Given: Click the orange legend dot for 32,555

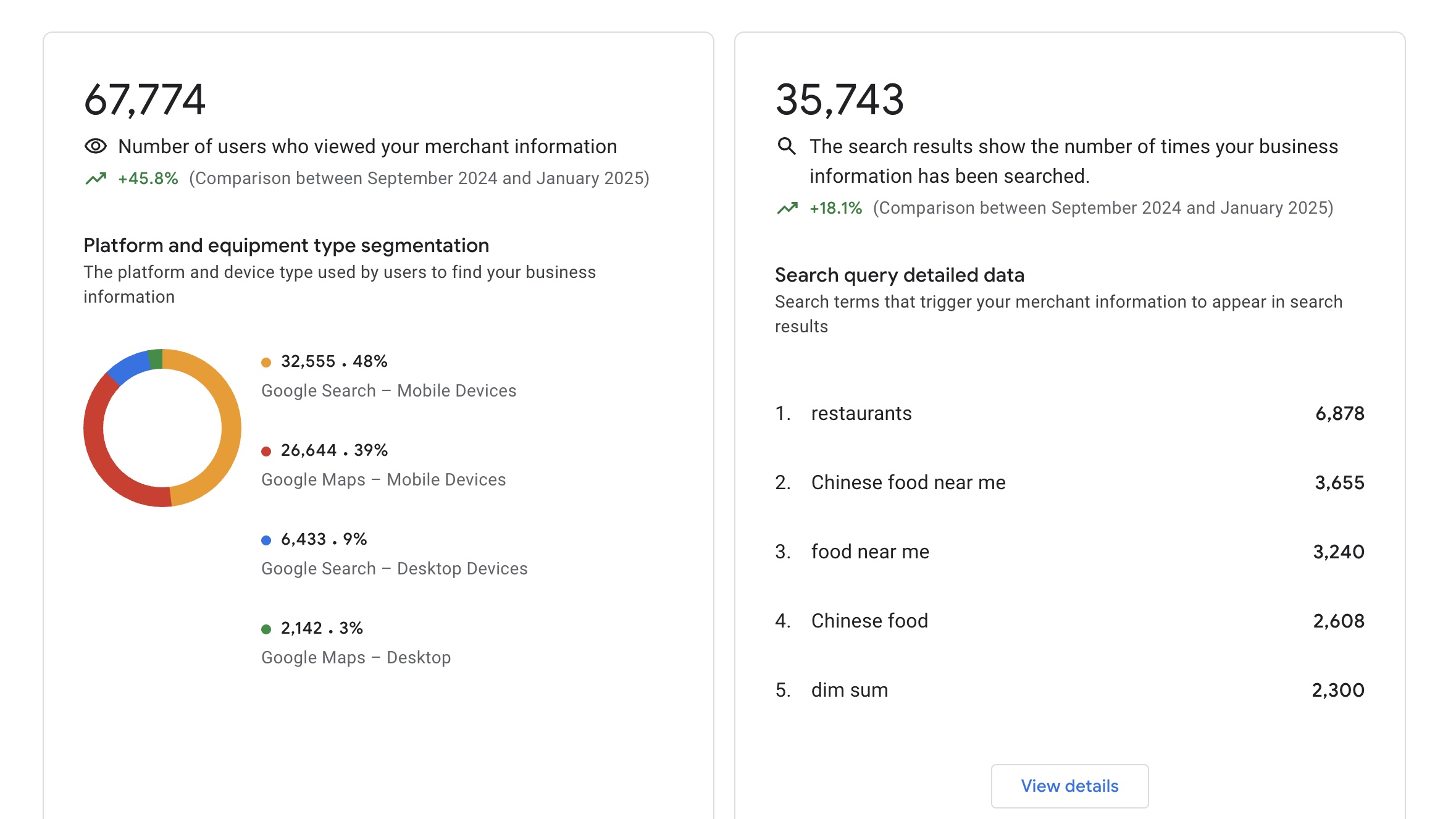Looking at the screenshot, I should 266,363.
